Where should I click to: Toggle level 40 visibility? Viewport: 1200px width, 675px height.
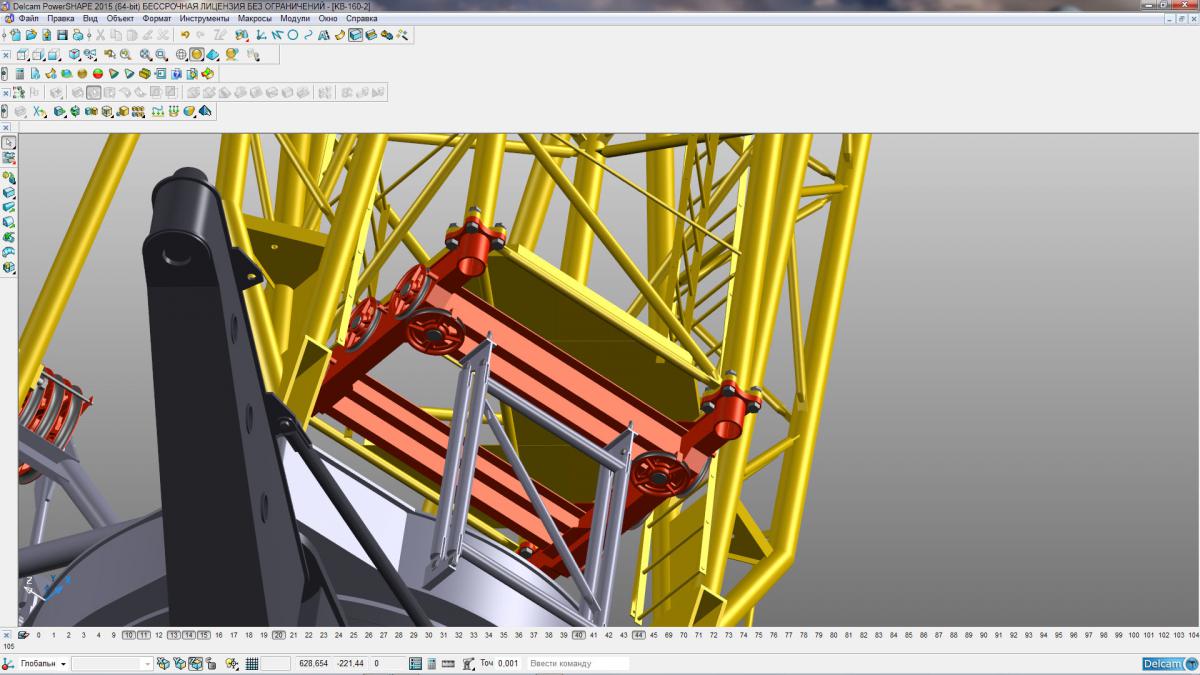click(579, 635)
